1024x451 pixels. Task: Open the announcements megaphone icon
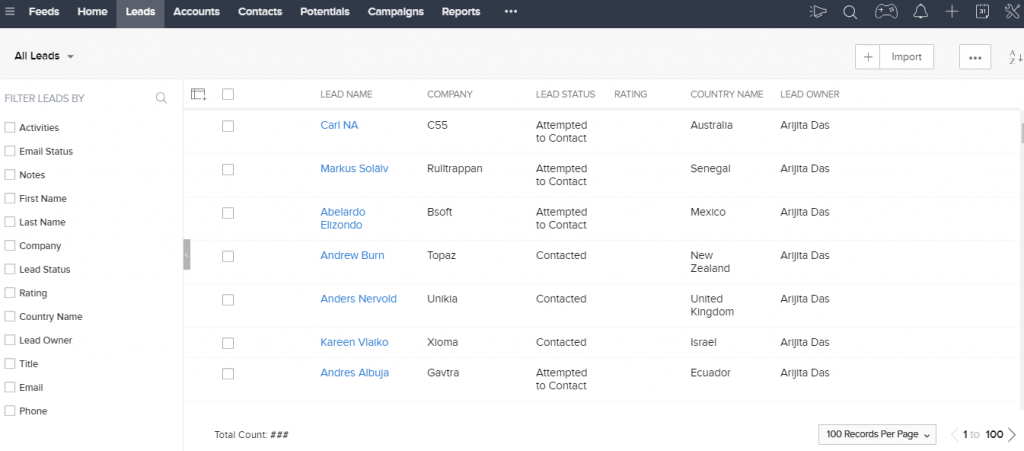[817, 12]
